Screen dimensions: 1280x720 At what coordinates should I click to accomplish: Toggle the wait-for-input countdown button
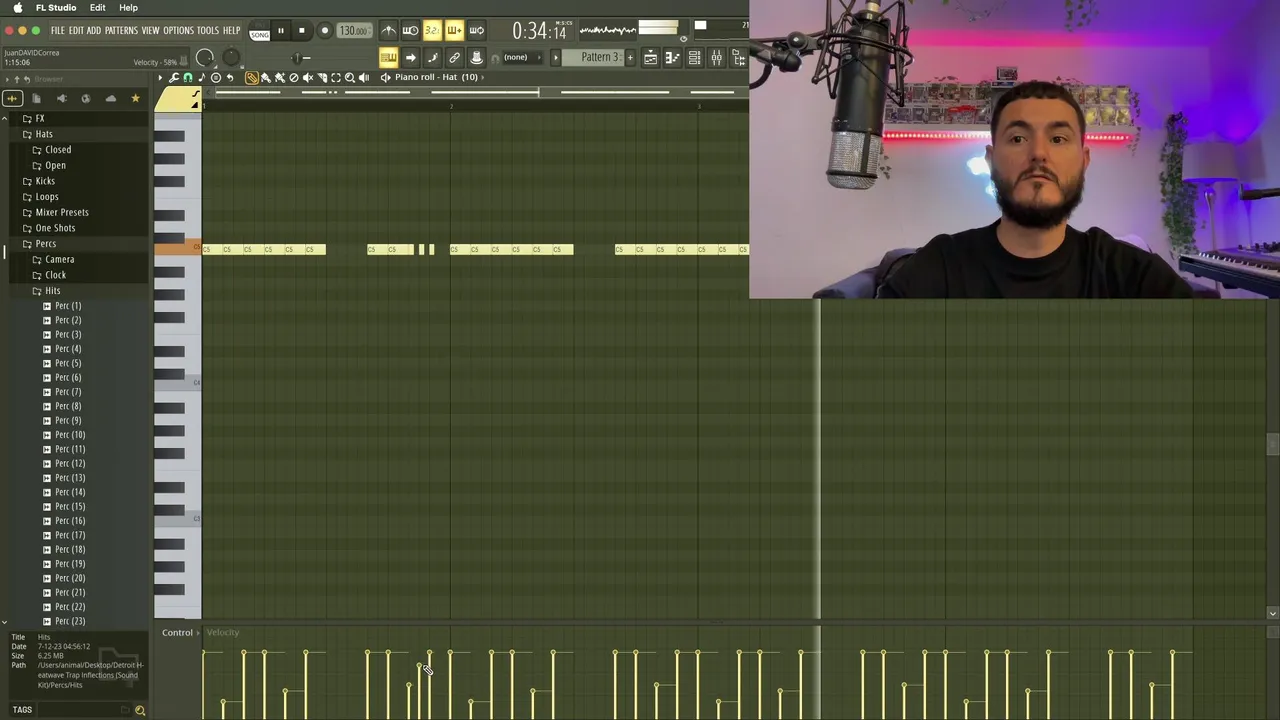coord(410,30)
